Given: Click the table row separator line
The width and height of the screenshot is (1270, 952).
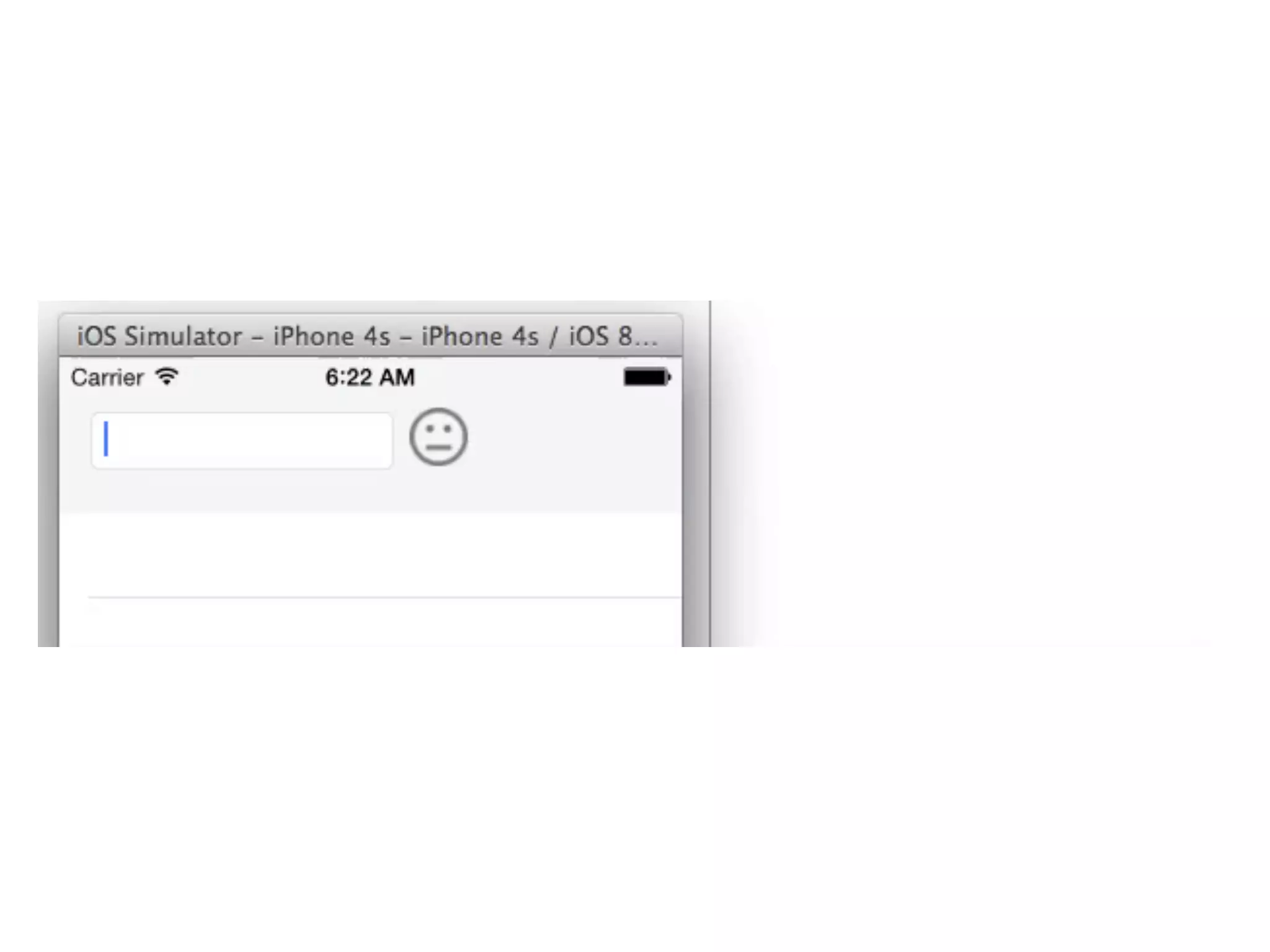Looking at the screenshot, I should 384,597.
